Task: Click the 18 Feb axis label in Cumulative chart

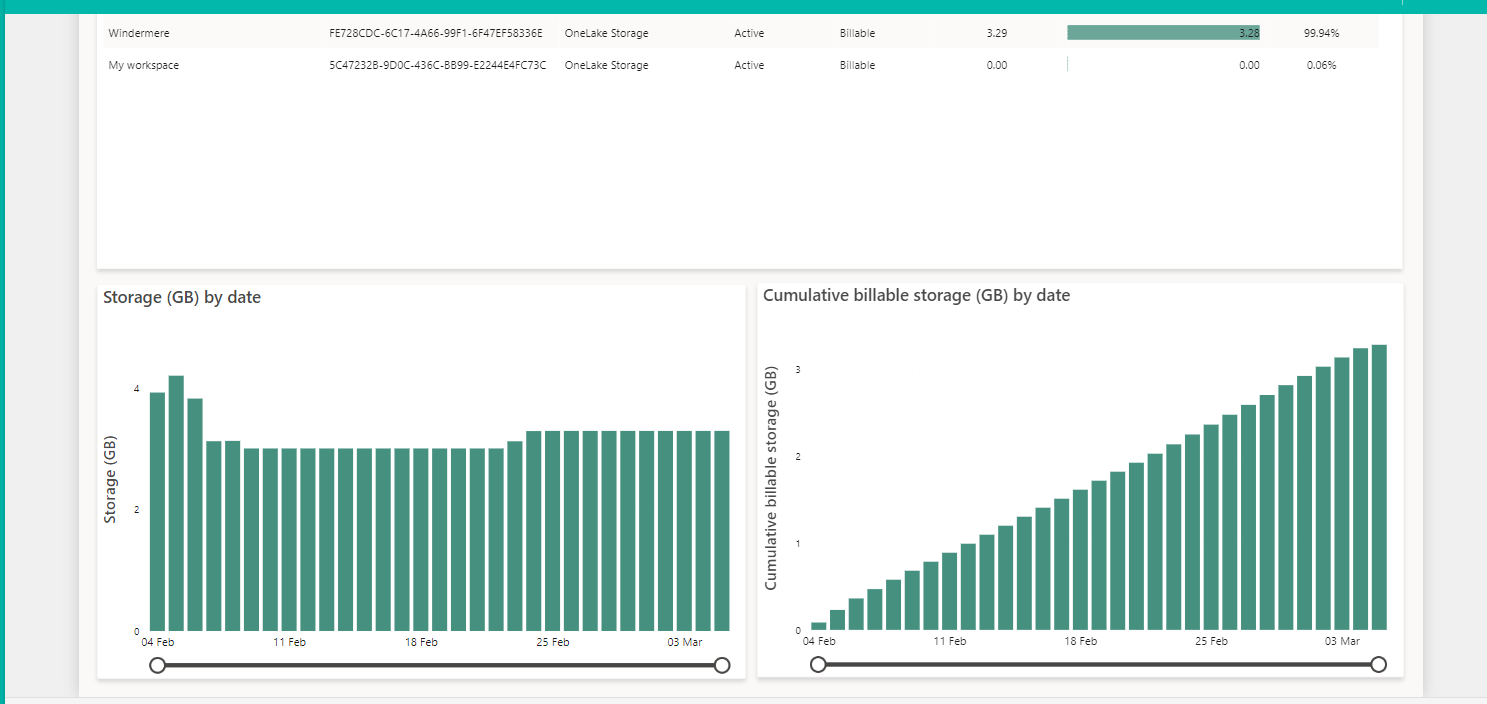Action: pyautogui.click(x=1080, y=641)
